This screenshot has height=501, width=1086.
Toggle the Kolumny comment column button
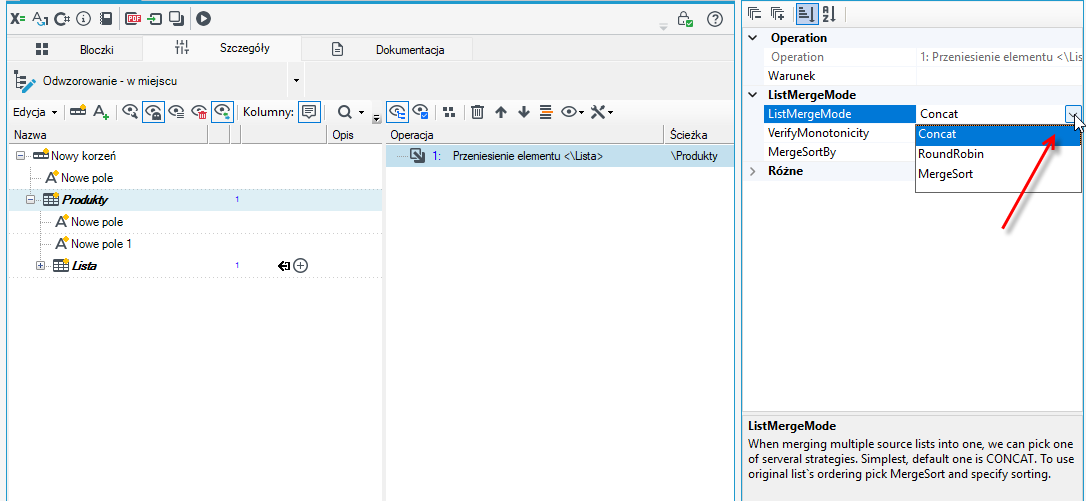tap(309, 112)
